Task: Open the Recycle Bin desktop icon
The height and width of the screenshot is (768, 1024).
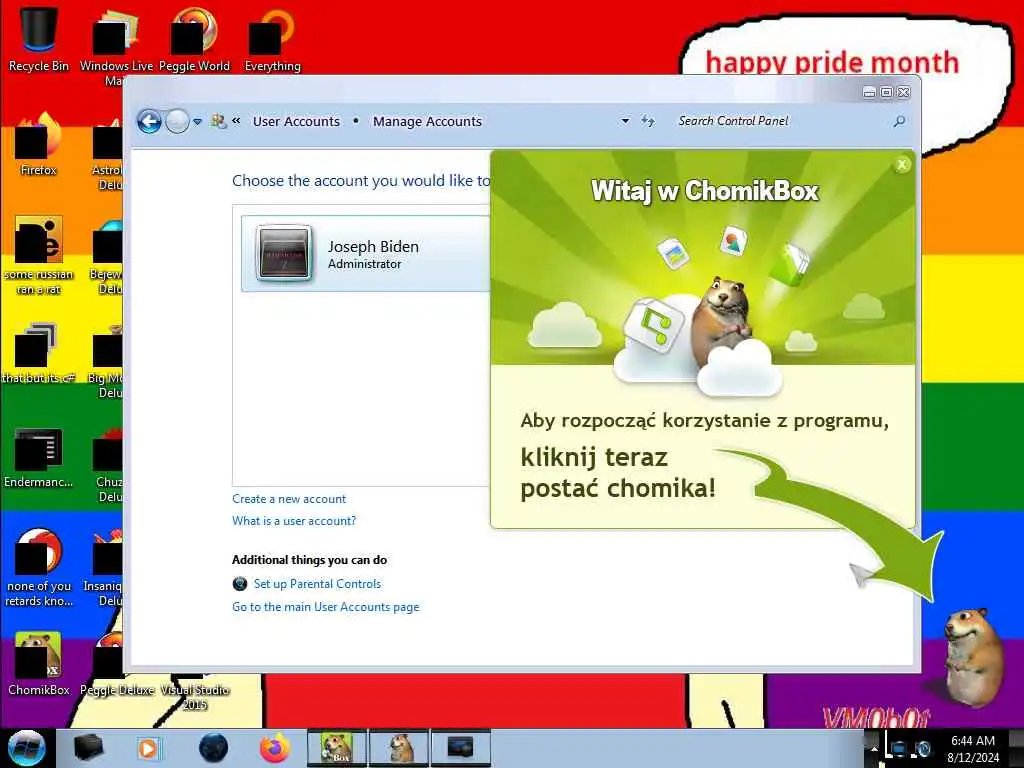Action: 39,38
